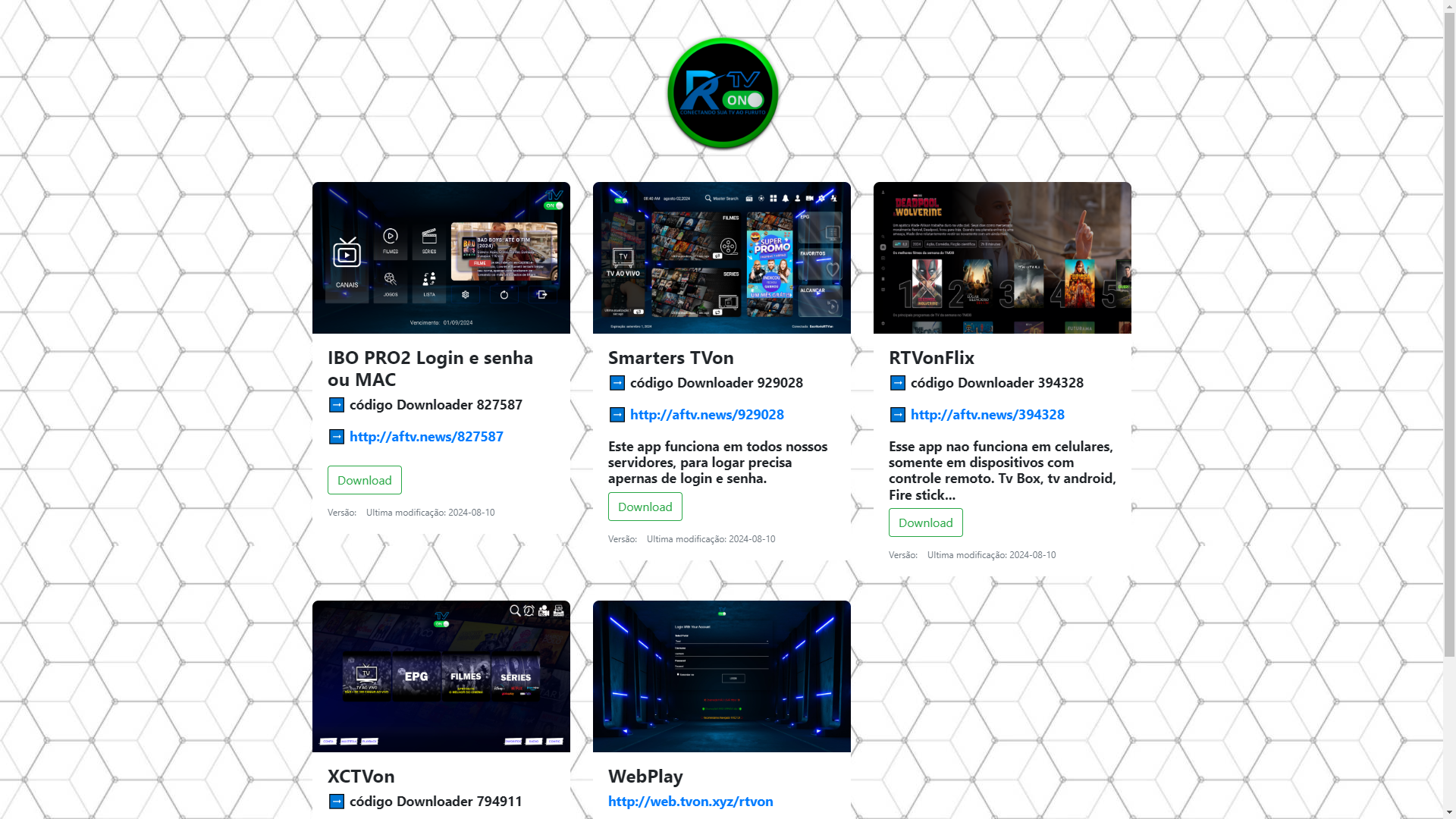1456x819 pixels.
Task: Open the web.tvon.xyz/rtvon WebPlay link
Action: [690, 802]
